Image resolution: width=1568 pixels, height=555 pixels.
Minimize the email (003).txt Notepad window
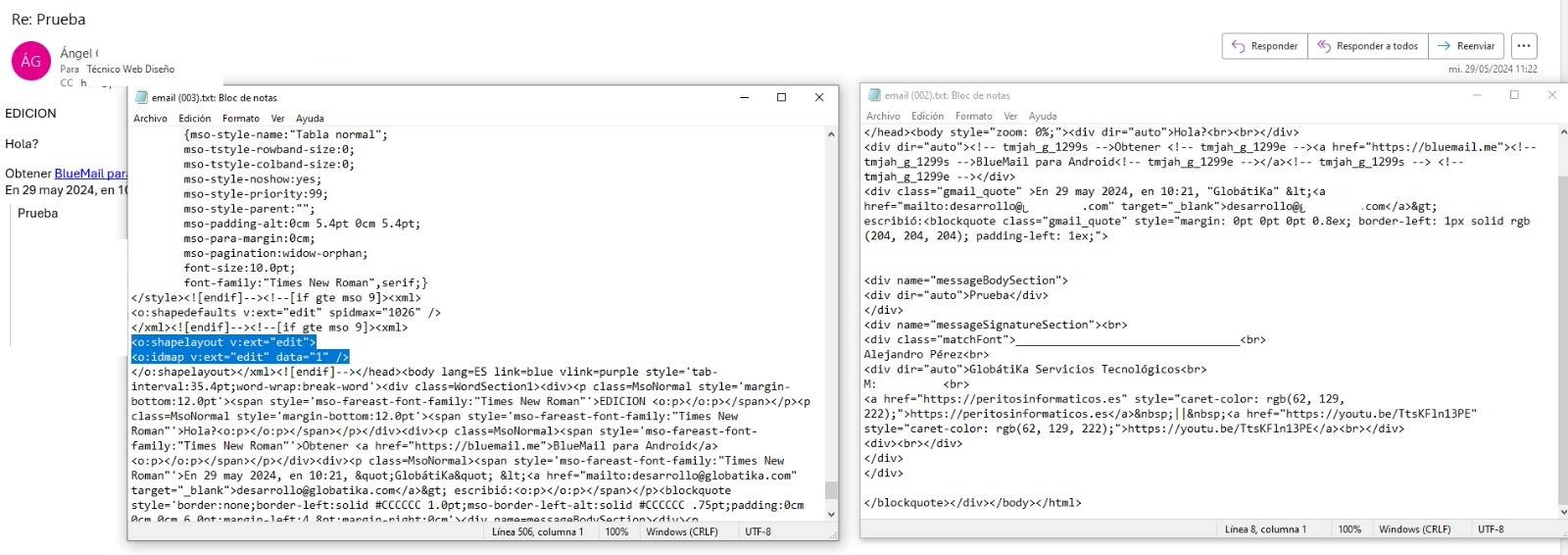click(745, 97)
